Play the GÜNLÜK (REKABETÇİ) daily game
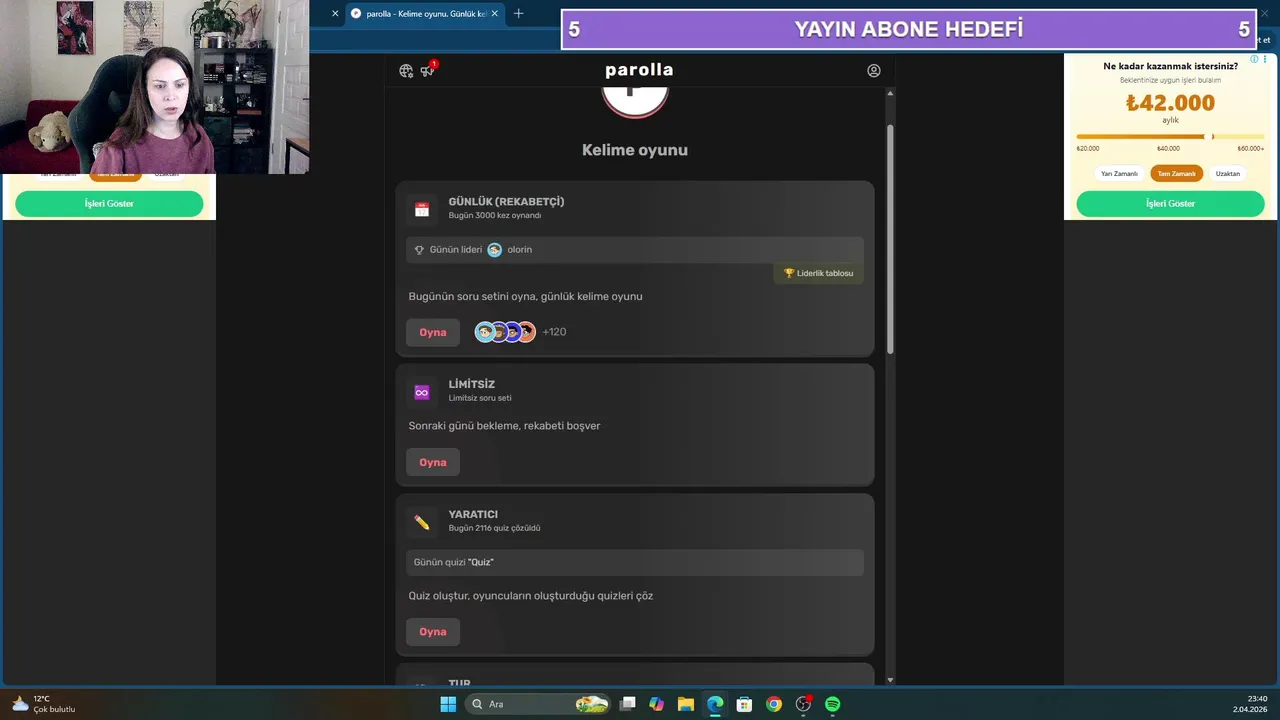Viewport: 1280px width, 720px height. pos(433,332)
